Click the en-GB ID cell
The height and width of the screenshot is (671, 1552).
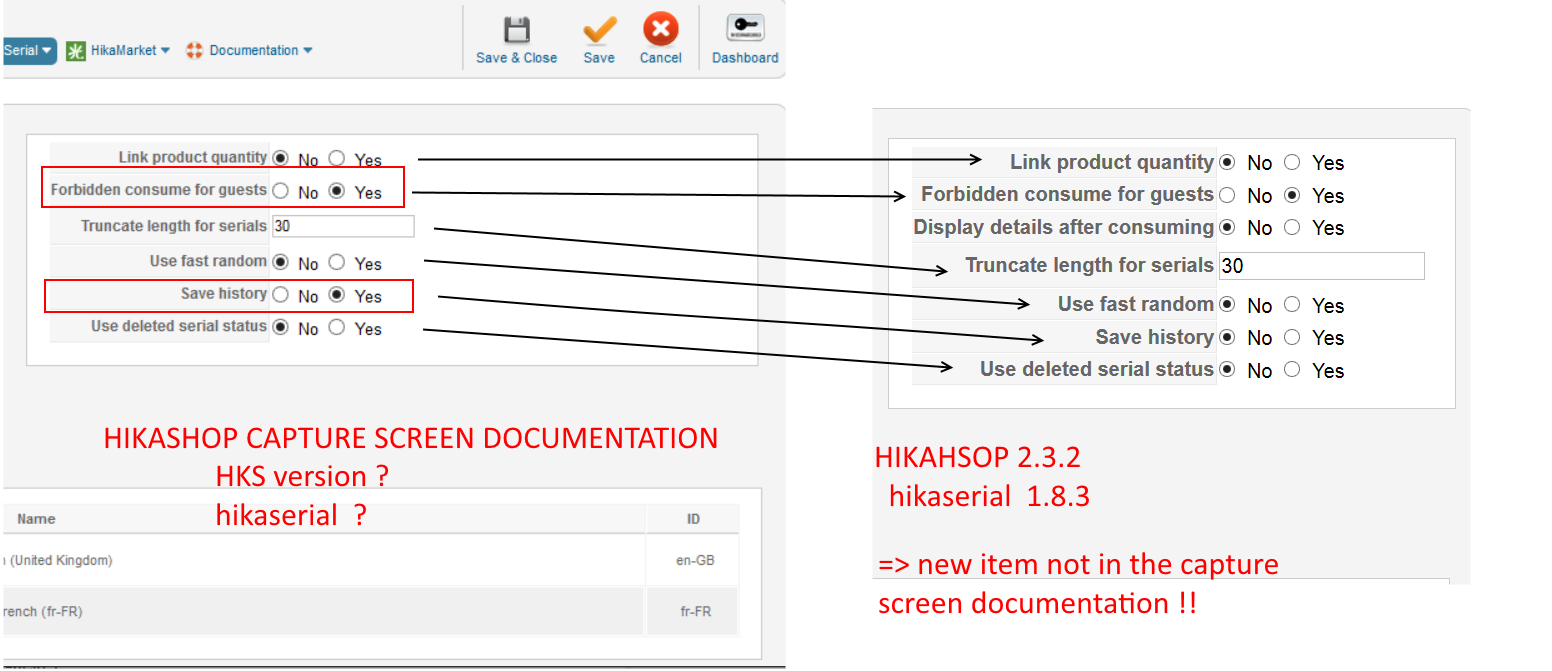tap(693, 561)
